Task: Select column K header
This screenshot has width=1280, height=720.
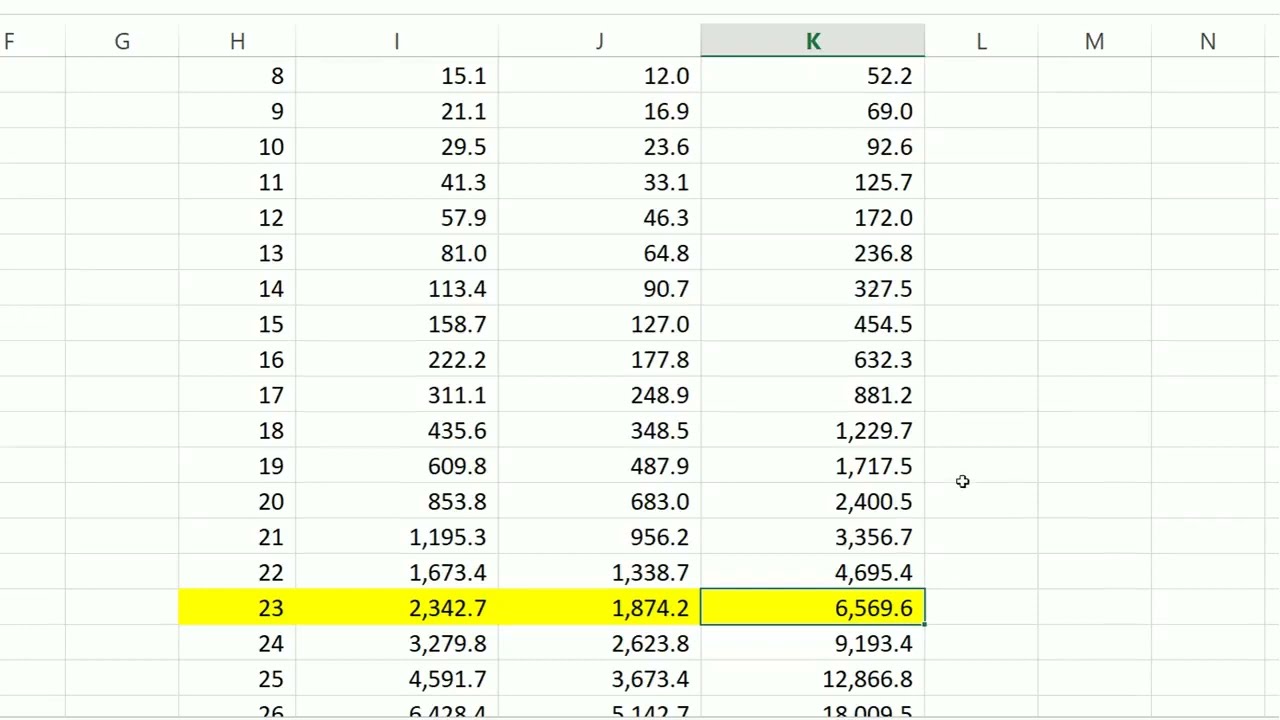Action: point(813,41)
